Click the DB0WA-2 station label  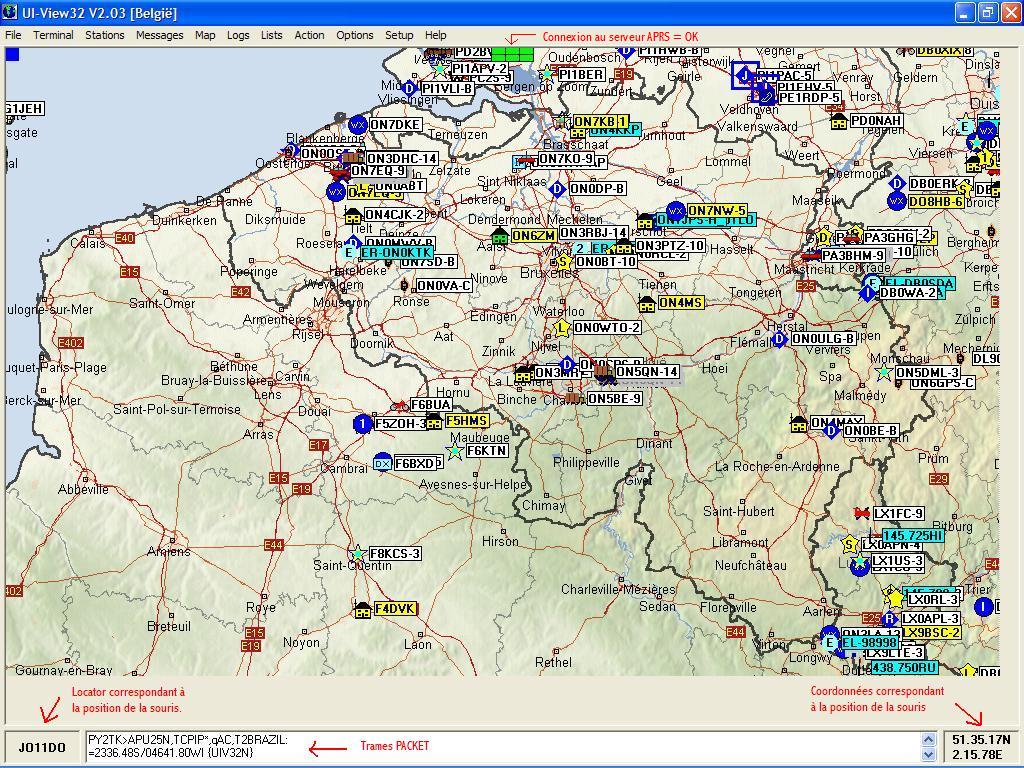click(911, 293)
